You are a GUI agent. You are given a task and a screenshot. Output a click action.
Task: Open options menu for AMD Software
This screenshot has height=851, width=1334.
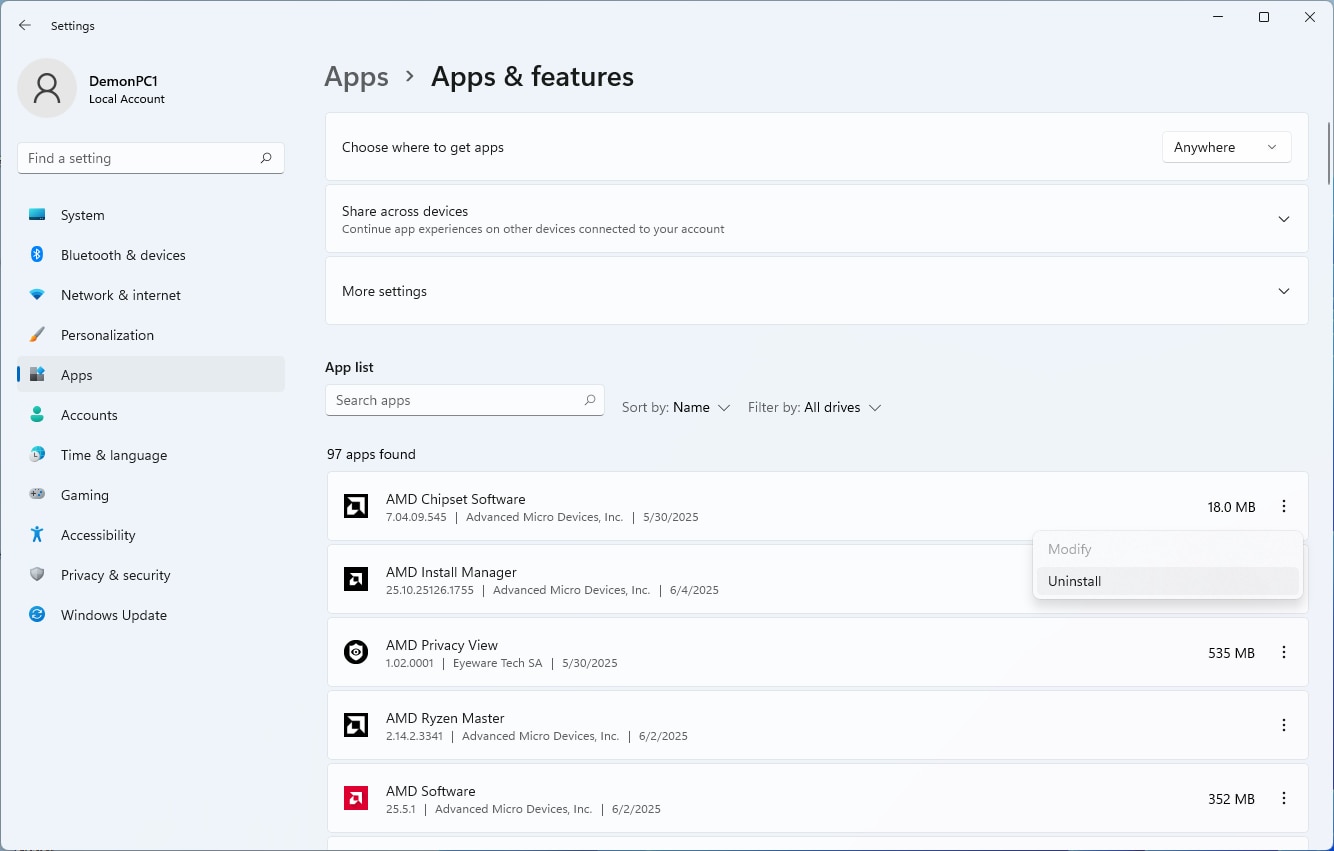1284,799
